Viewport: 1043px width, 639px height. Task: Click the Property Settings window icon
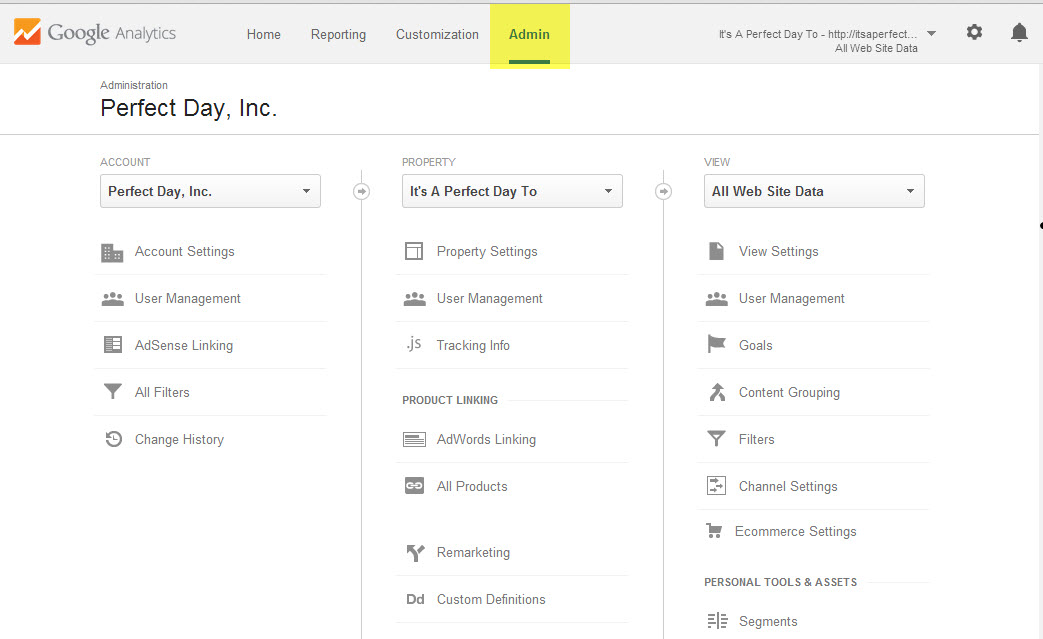click(x=414, y=251)
